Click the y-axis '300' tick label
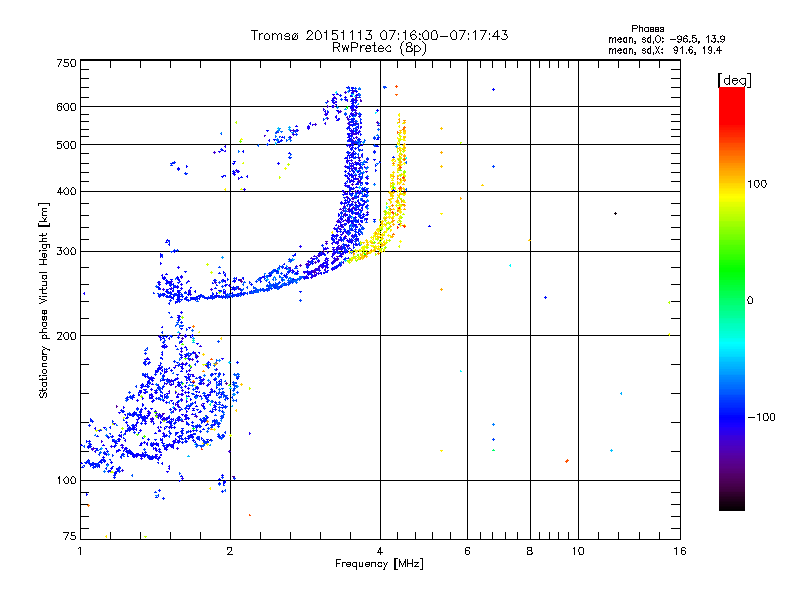The image size is (800, 600). 66,252
